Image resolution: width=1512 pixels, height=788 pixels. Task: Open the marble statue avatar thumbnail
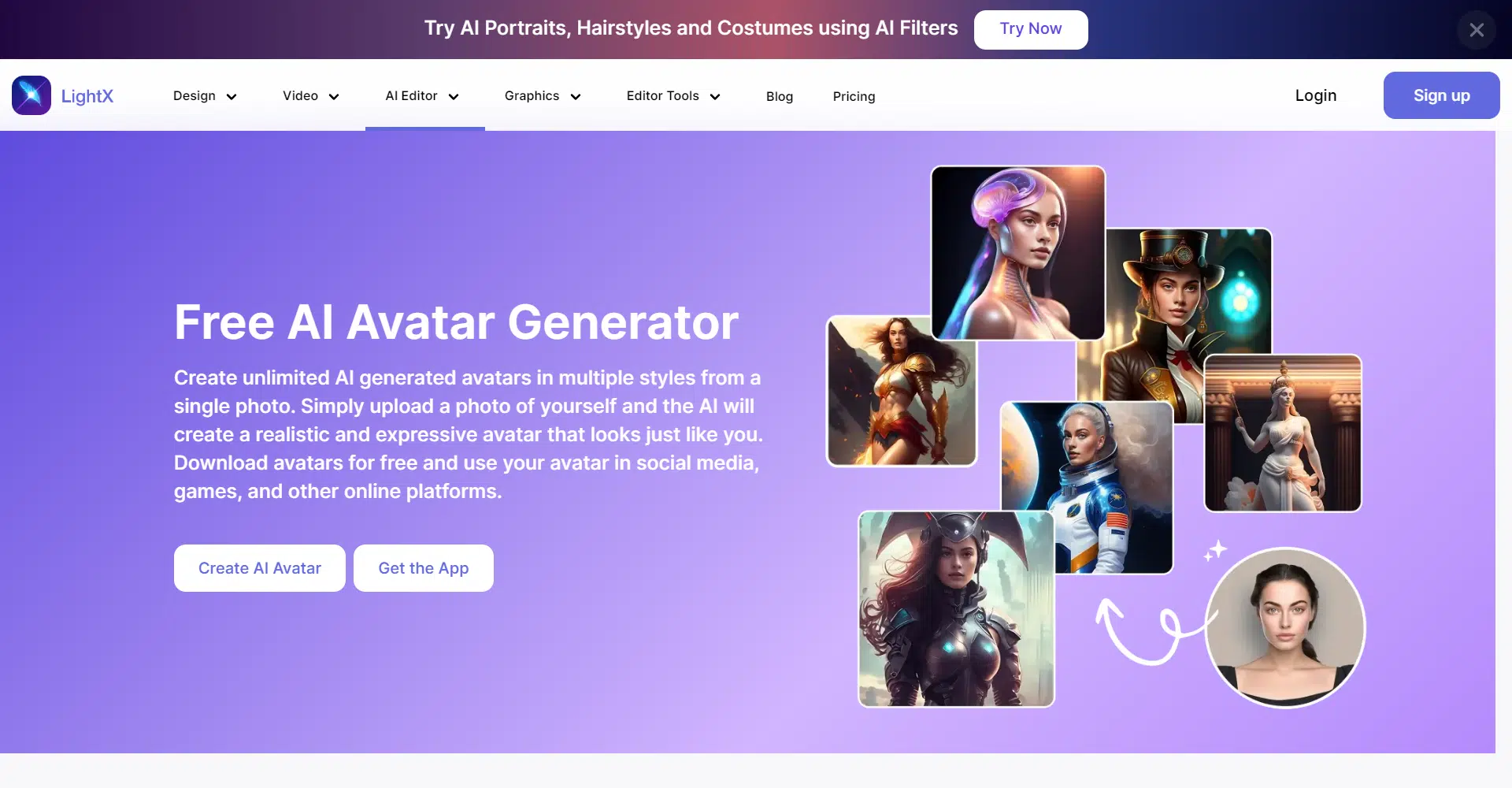(1283, 433)
